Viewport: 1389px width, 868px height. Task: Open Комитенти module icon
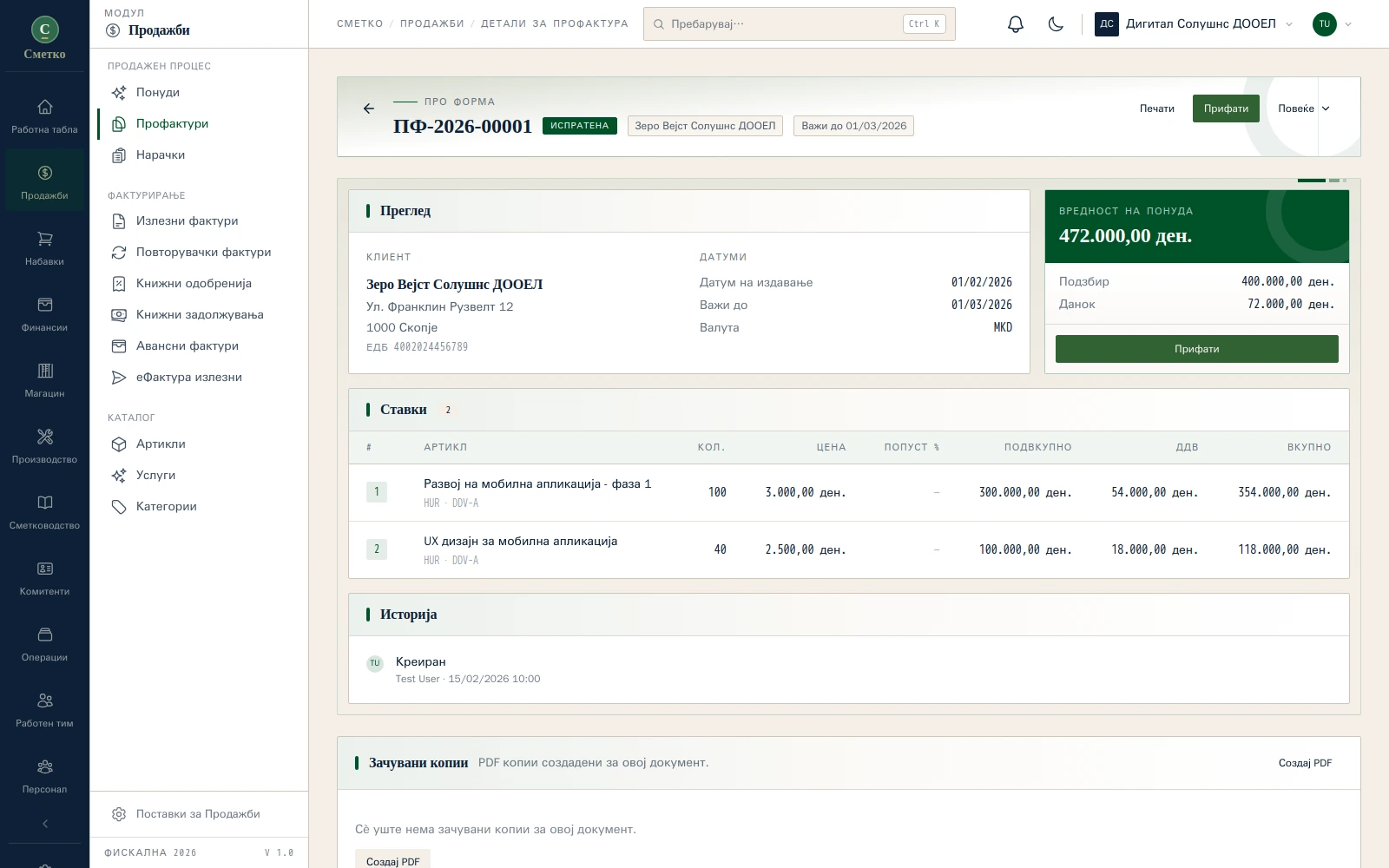tap(44, 579)
